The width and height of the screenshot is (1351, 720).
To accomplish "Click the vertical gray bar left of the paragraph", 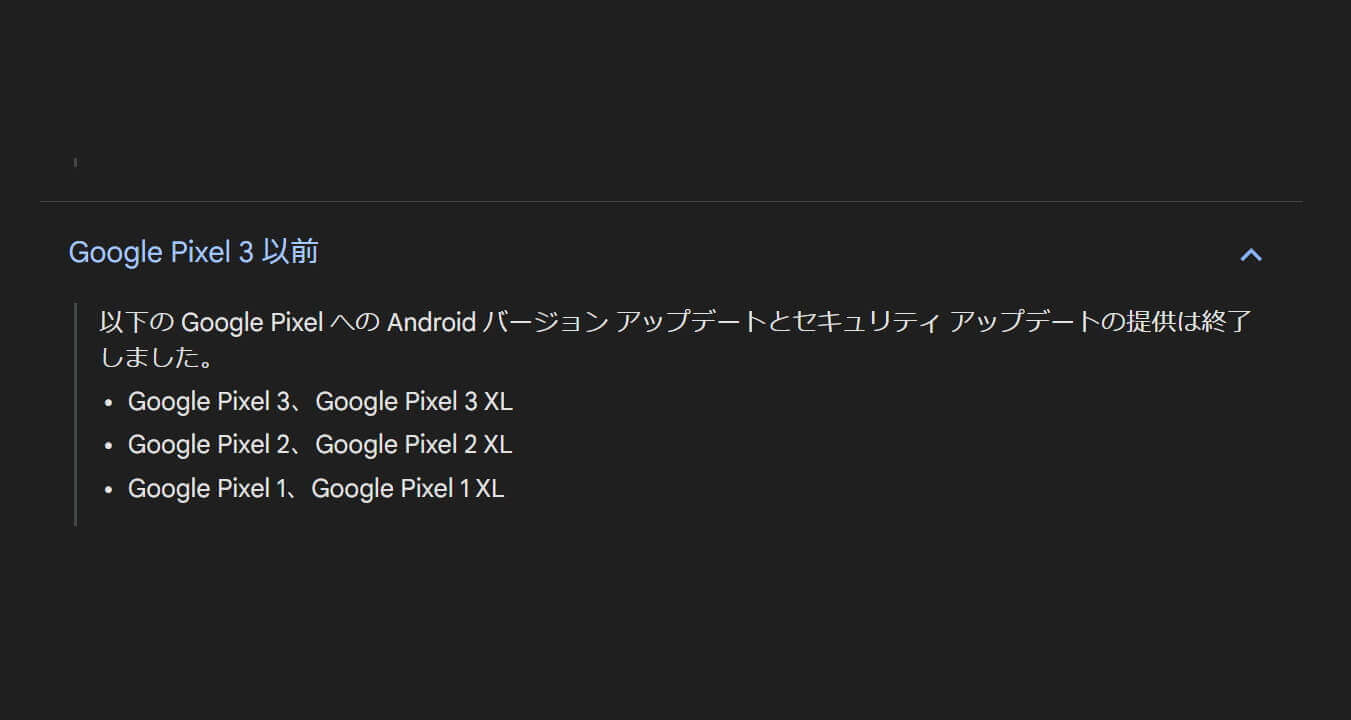I will [77, 410].
